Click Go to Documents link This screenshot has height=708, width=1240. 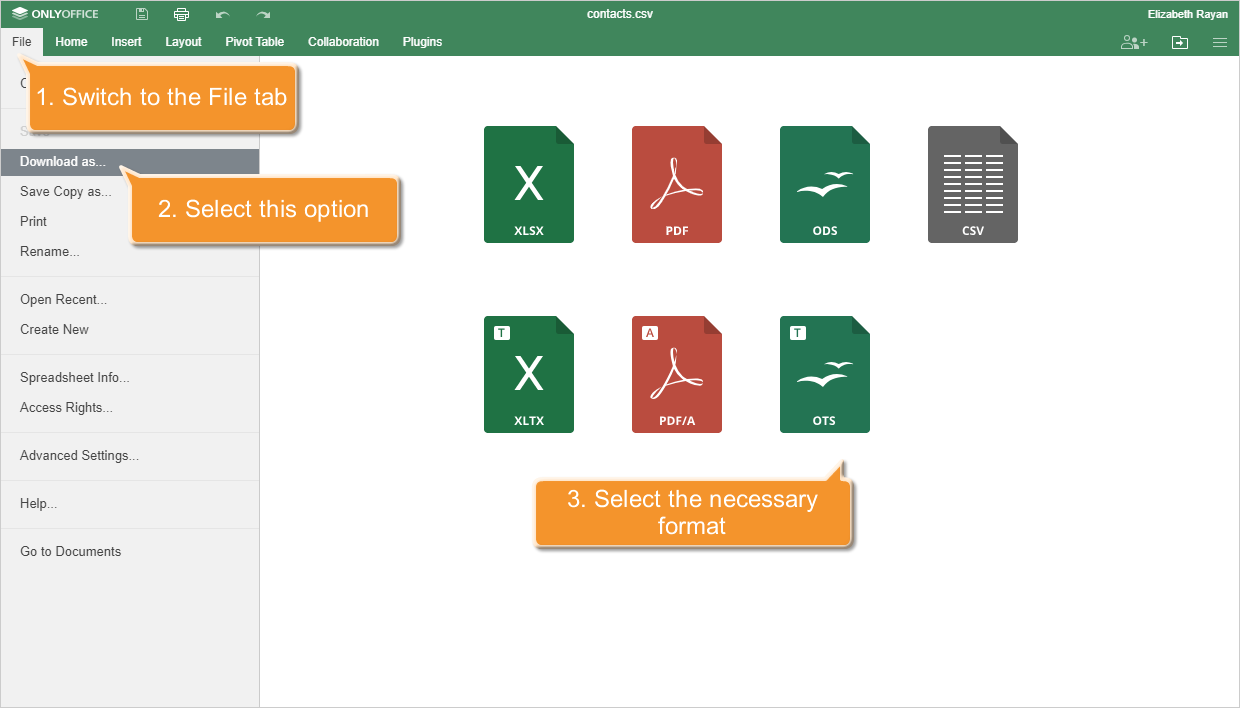tap(70, 551)
